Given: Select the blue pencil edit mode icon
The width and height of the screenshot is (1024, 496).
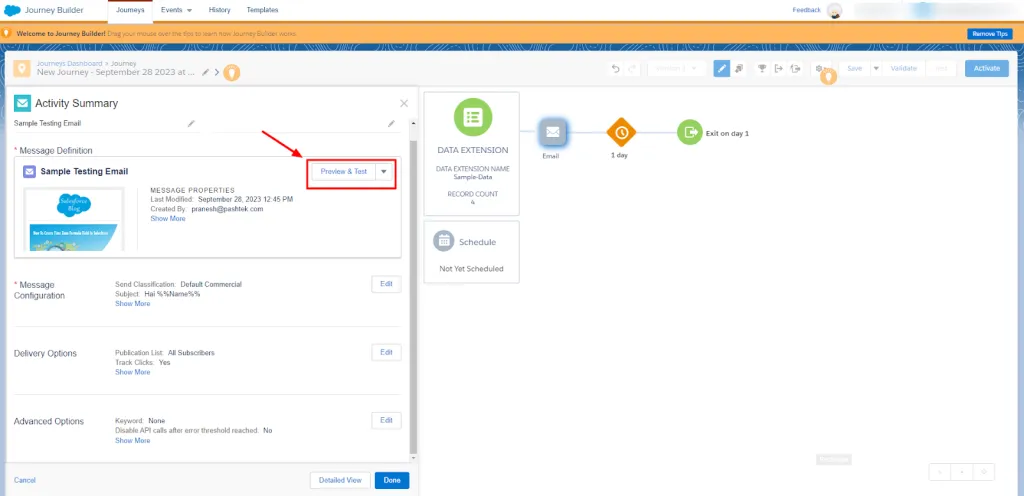Looking at the screenshot, I should coord(722,69).
